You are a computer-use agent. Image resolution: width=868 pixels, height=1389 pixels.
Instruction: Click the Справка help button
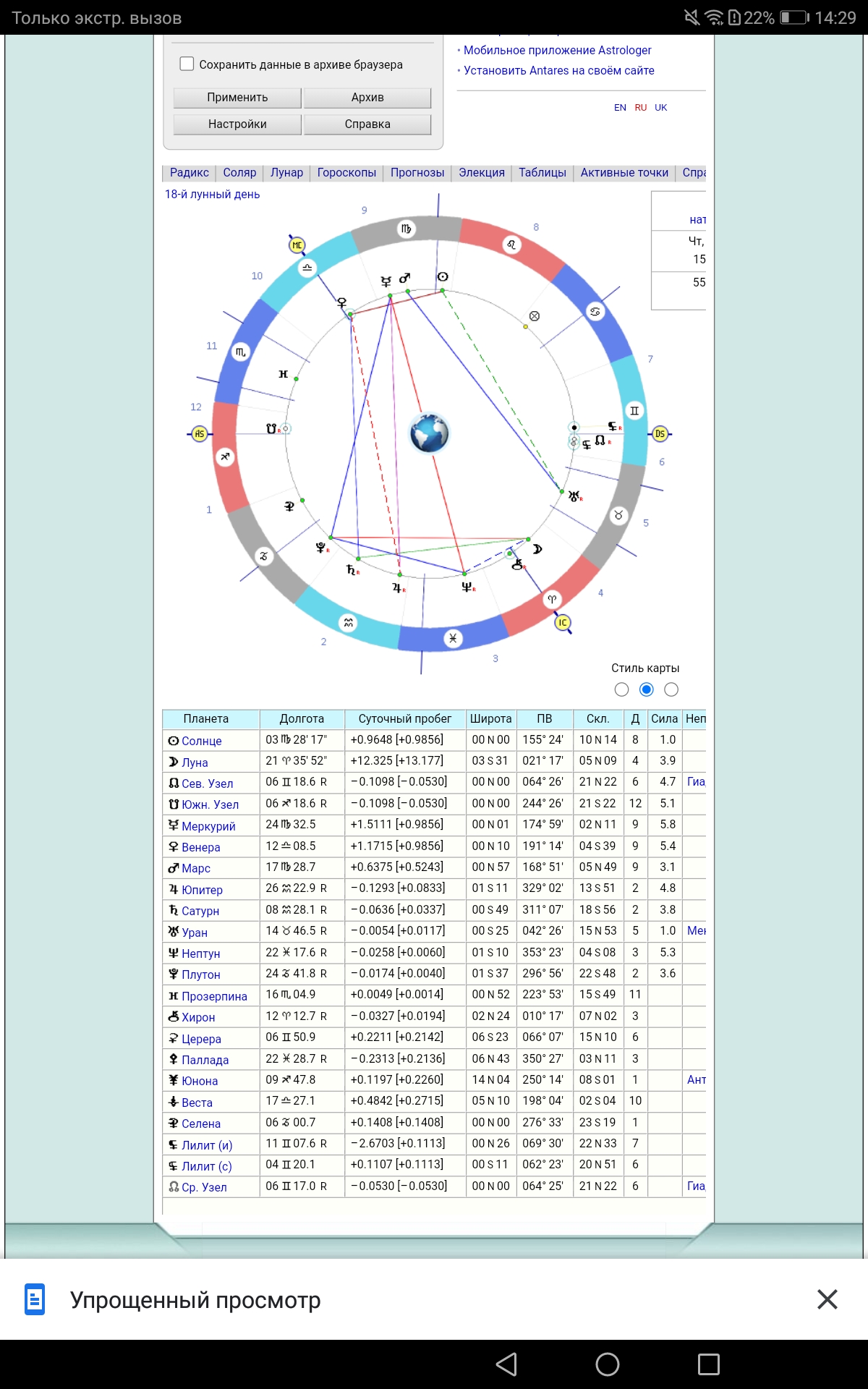click(367, 124)
